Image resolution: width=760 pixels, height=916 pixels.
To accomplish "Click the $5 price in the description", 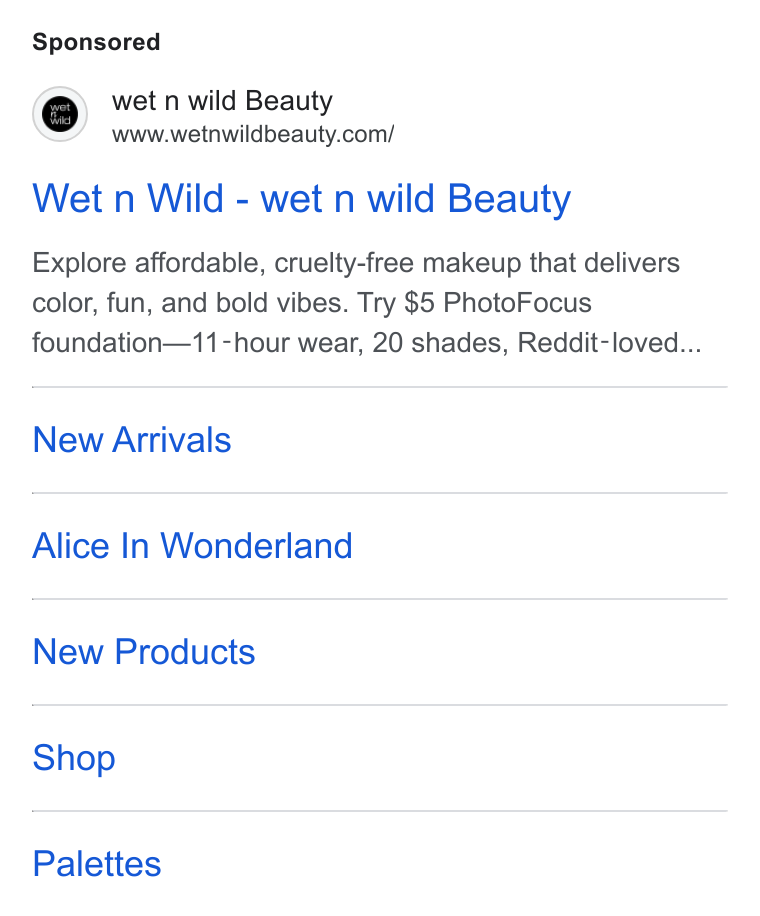I will [419, 303].
